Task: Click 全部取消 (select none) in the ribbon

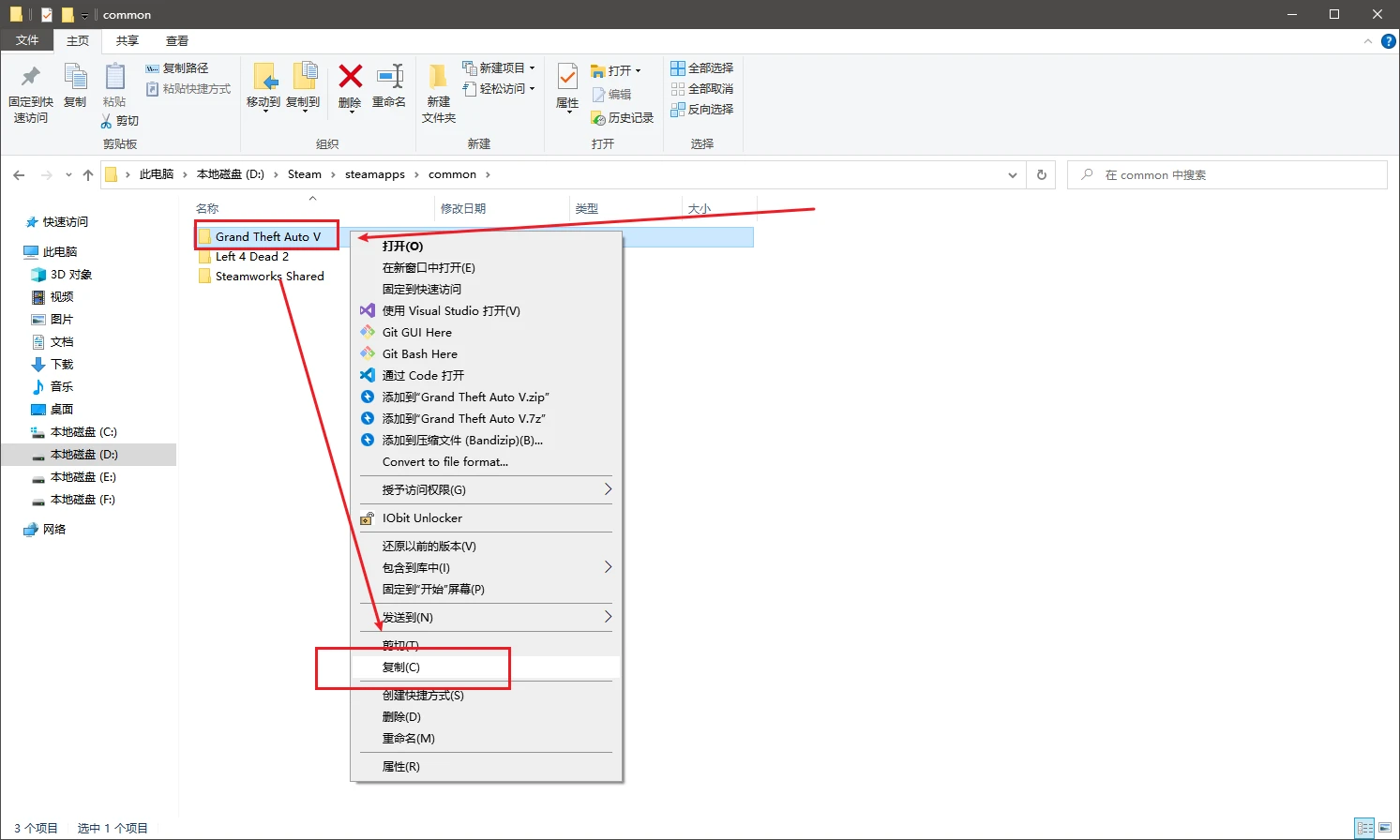Action: point(702,89)
